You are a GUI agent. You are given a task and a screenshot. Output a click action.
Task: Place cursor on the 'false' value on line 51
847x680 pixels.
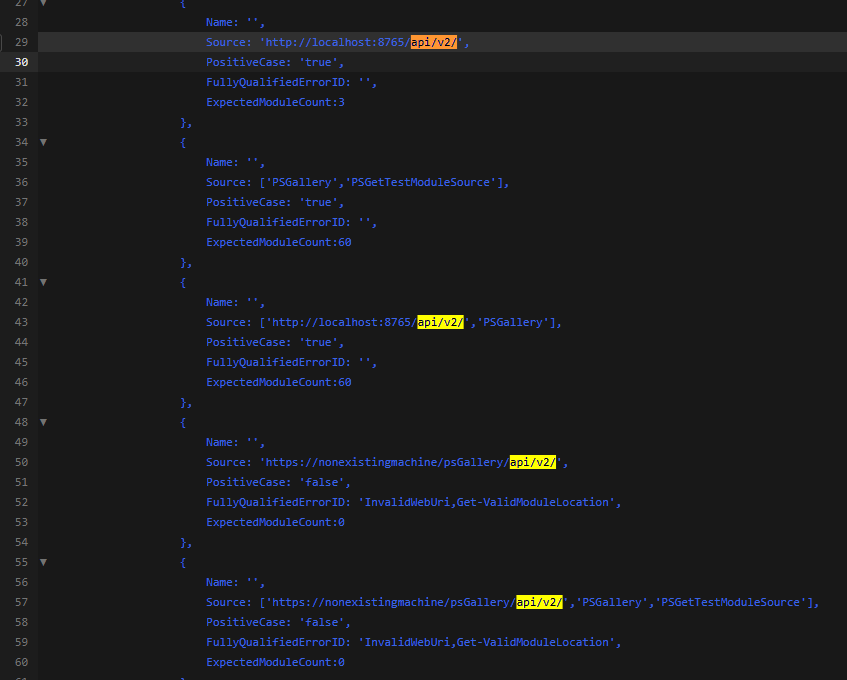point(322,481)
